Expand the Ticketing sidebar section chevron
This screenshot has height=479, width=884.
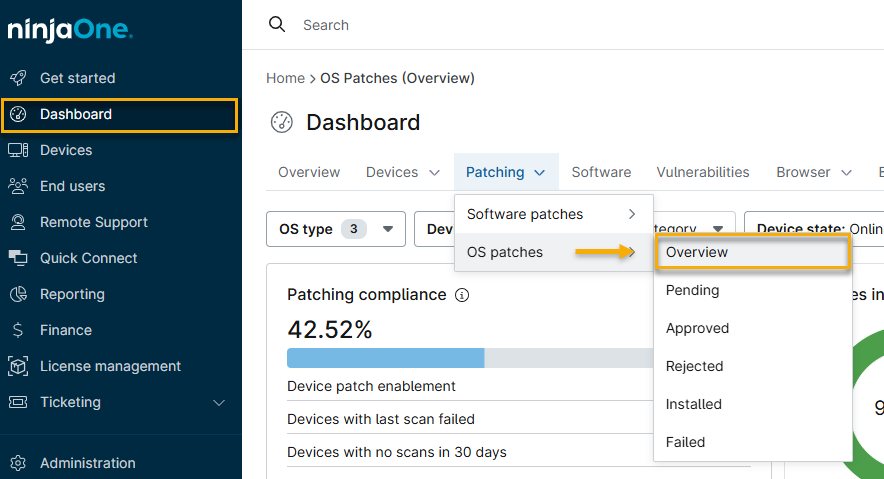tap(220, 403)
